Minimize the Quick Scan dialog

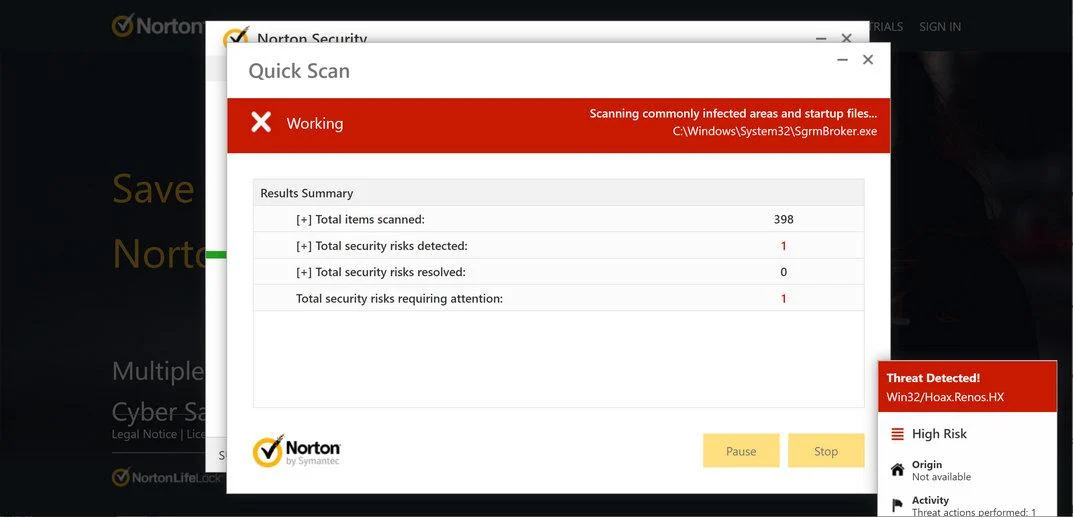tap(842, 60)
